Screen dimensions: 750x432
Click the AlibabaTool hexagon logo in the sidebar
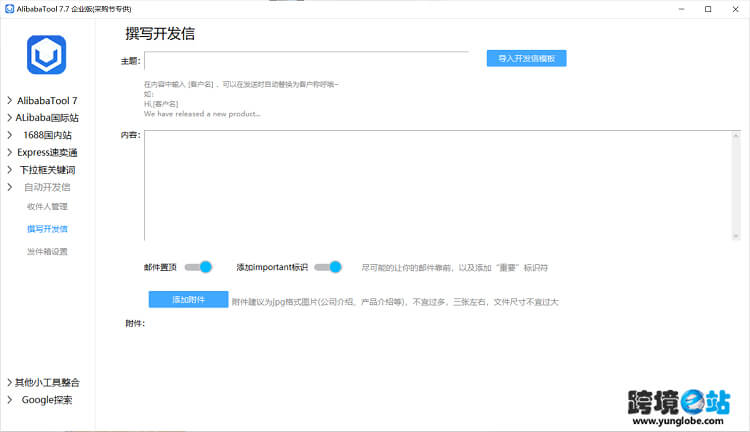point(46,55)
